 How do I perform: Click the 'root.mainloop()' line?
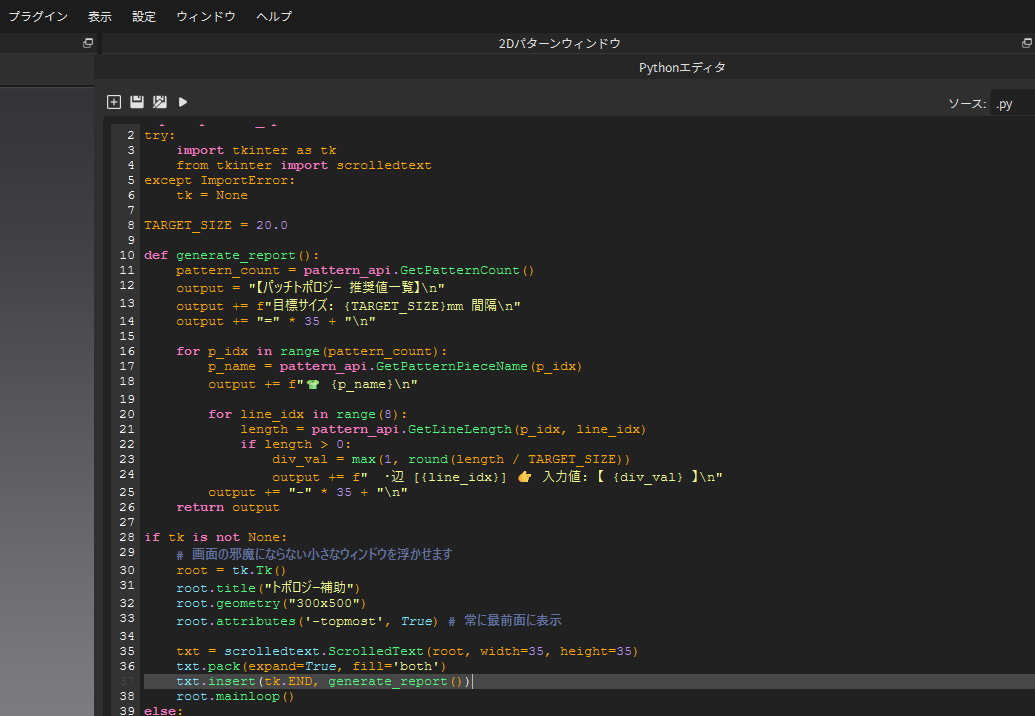(235, 697)
